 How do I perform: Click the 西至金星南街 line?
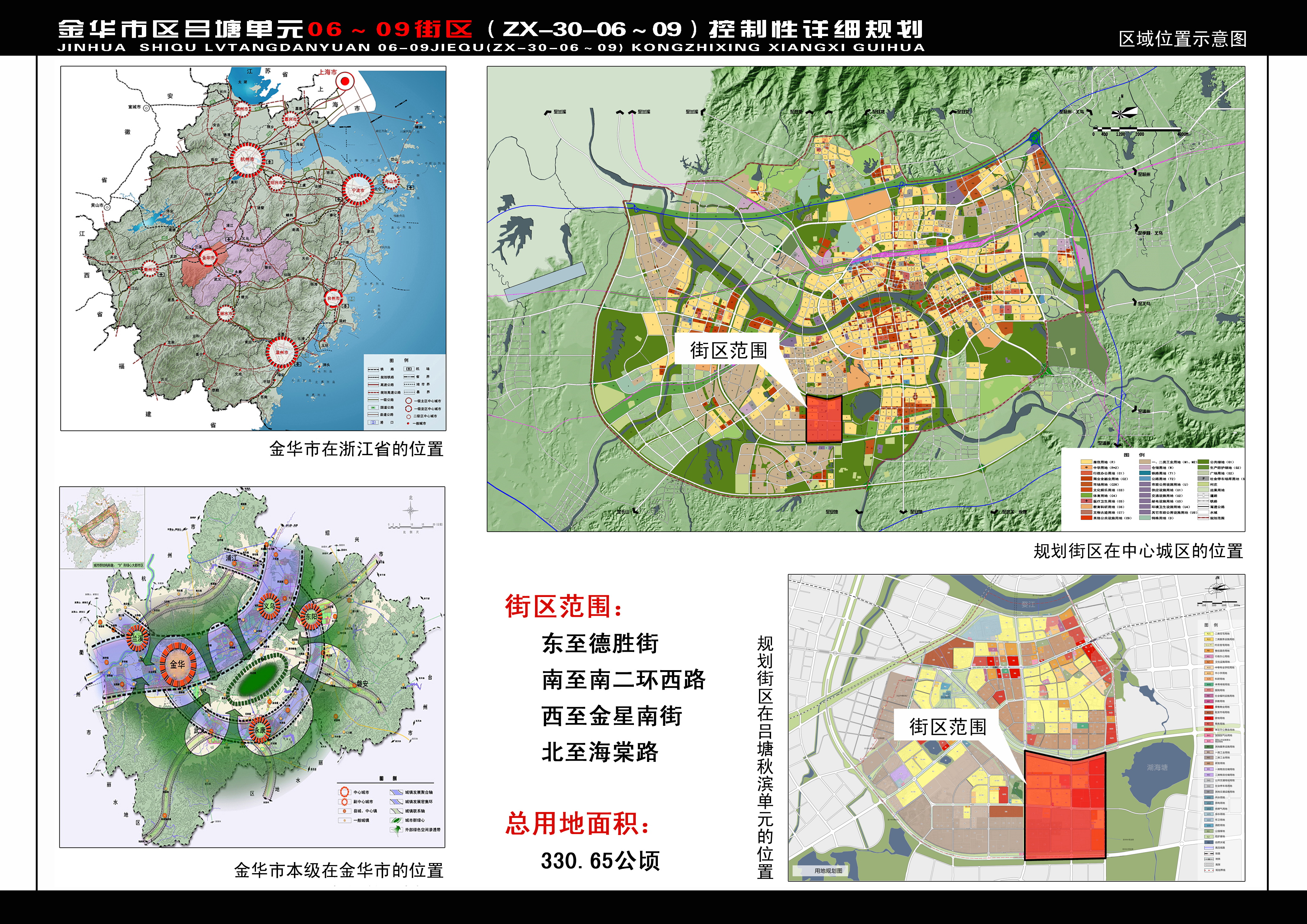point(612,716)
